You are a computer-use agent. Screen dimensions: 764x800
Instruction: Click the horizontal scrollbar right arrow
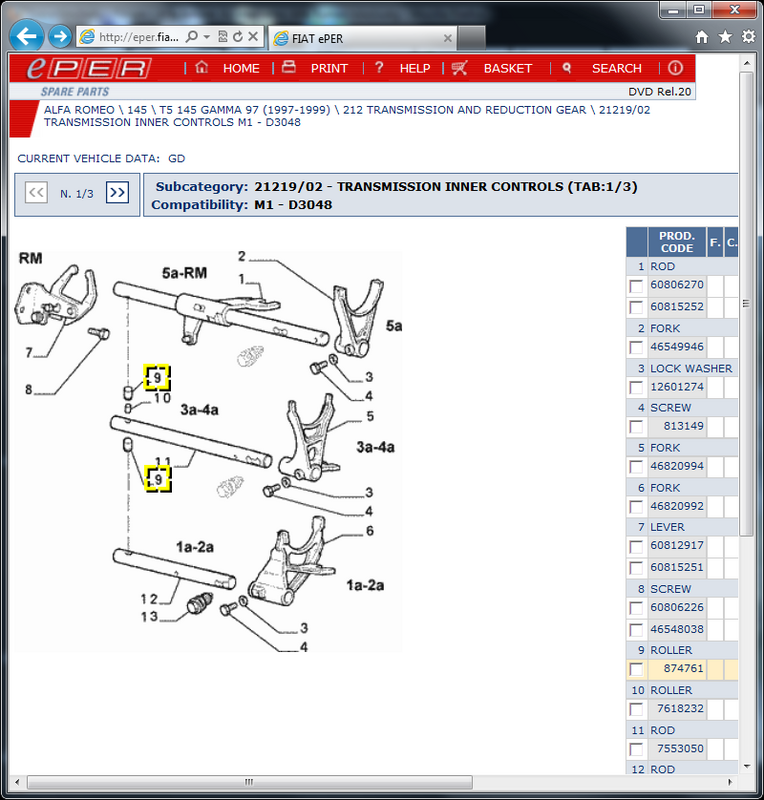point(730,782)
